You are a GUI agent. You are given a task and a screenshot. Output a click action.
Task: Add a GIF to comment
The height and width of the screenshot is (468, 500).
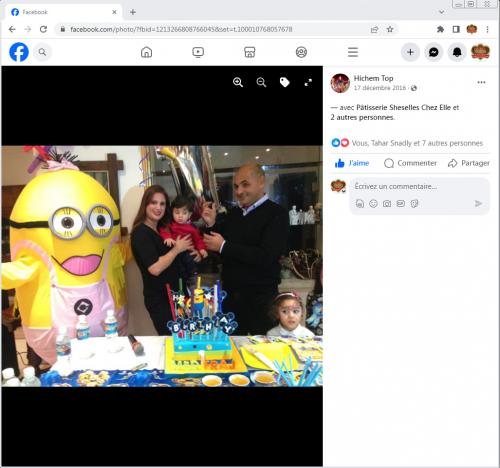tap(401, 203)
